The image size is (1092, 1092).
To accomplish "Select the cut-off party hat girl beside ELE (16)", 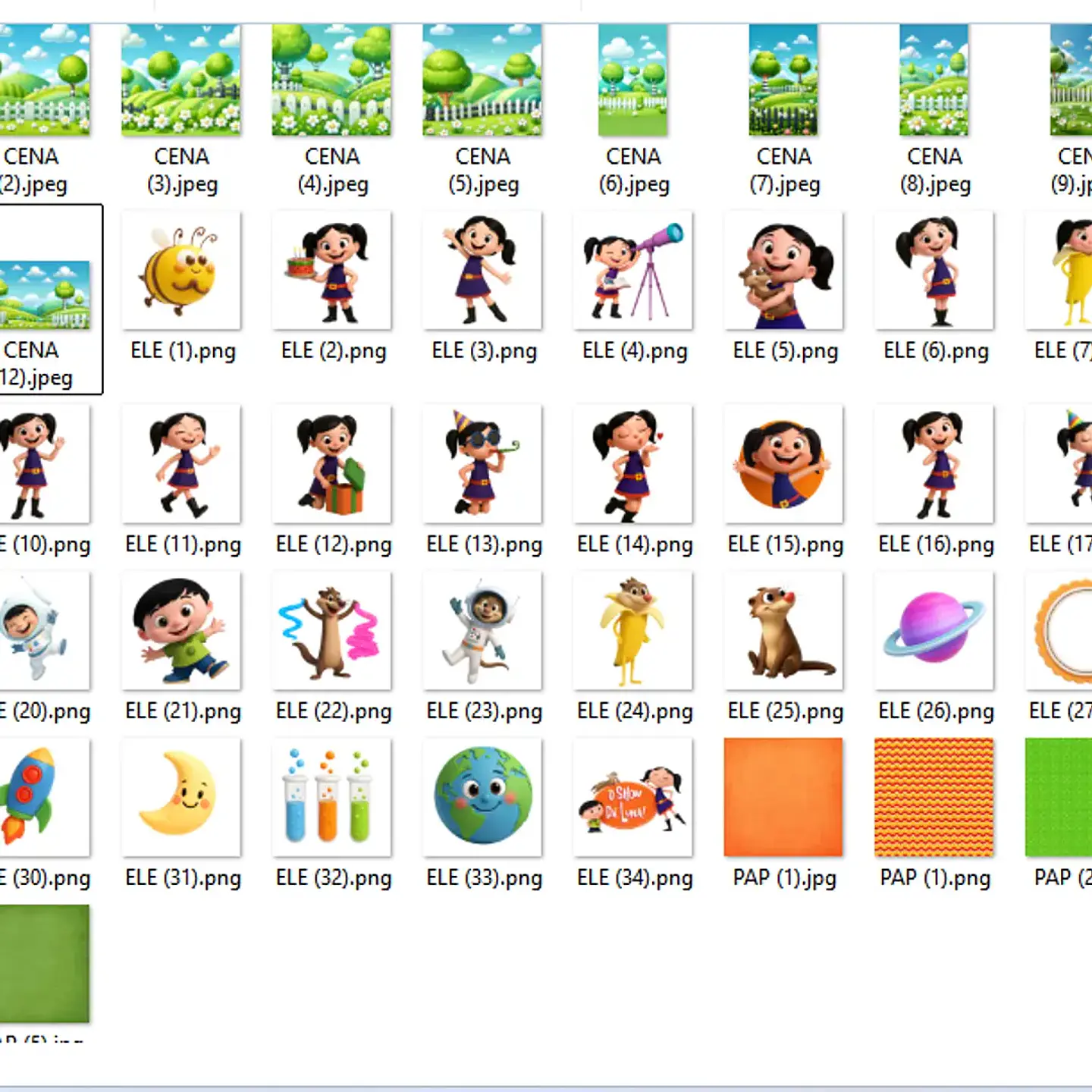I will click(x=1059, y=463).
